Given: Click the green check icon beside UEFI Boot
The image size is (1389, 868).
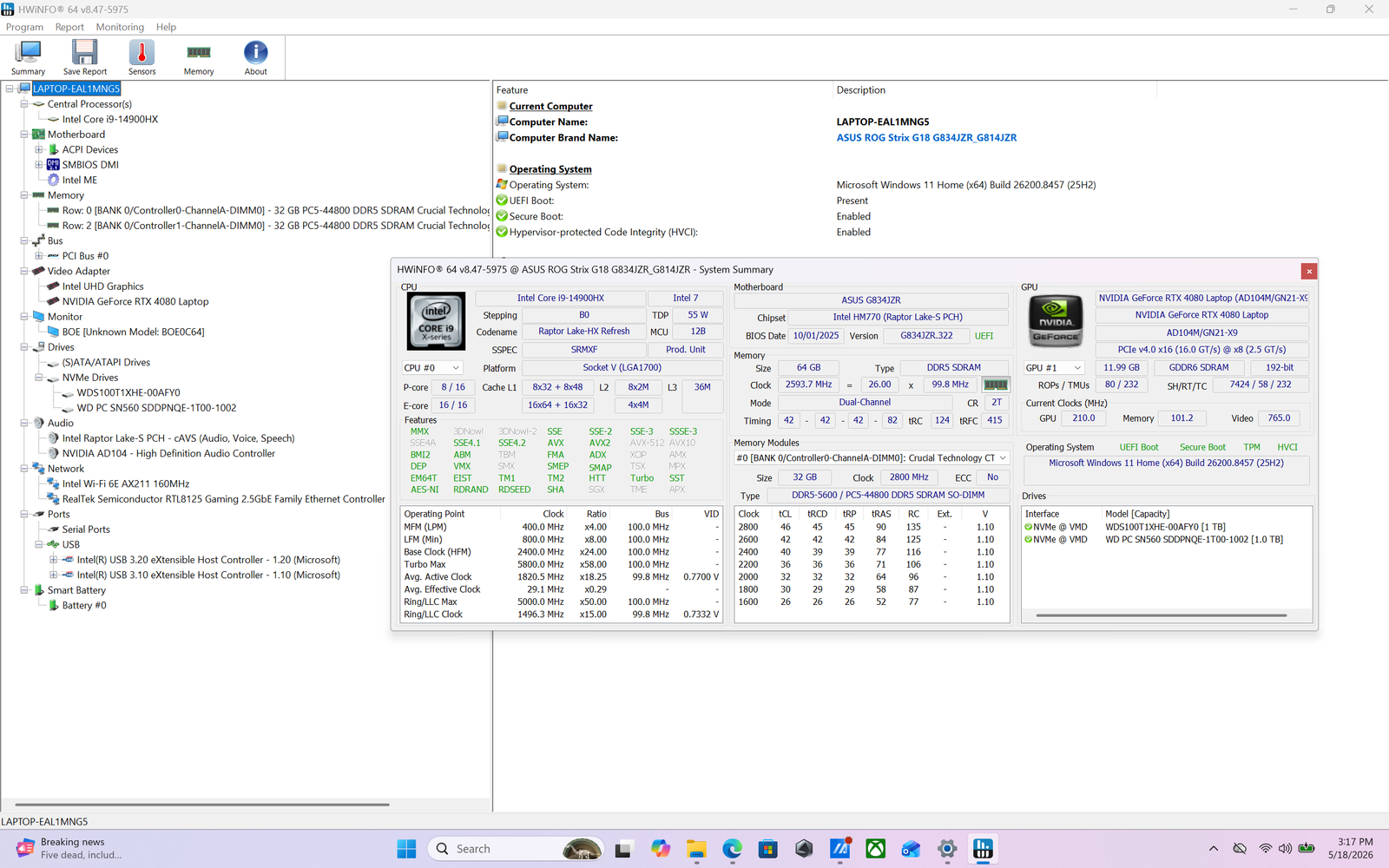Looking at the screenshot, I should (502, 201).
